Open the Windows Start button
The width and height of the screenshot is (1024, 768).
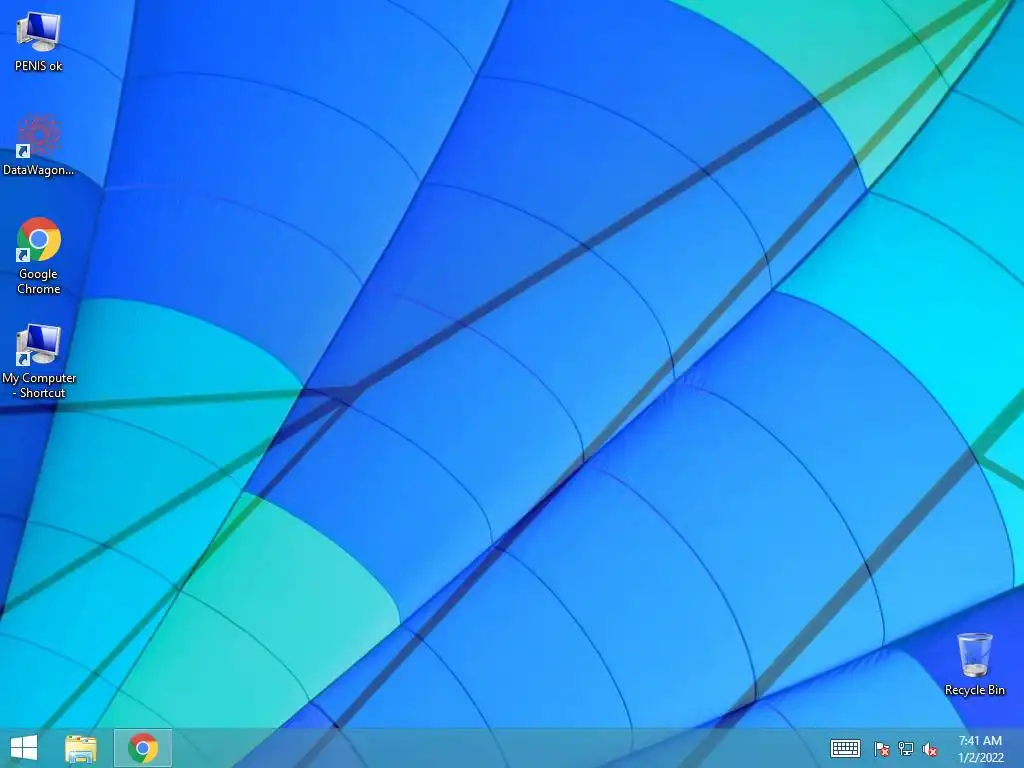[24, 748]
